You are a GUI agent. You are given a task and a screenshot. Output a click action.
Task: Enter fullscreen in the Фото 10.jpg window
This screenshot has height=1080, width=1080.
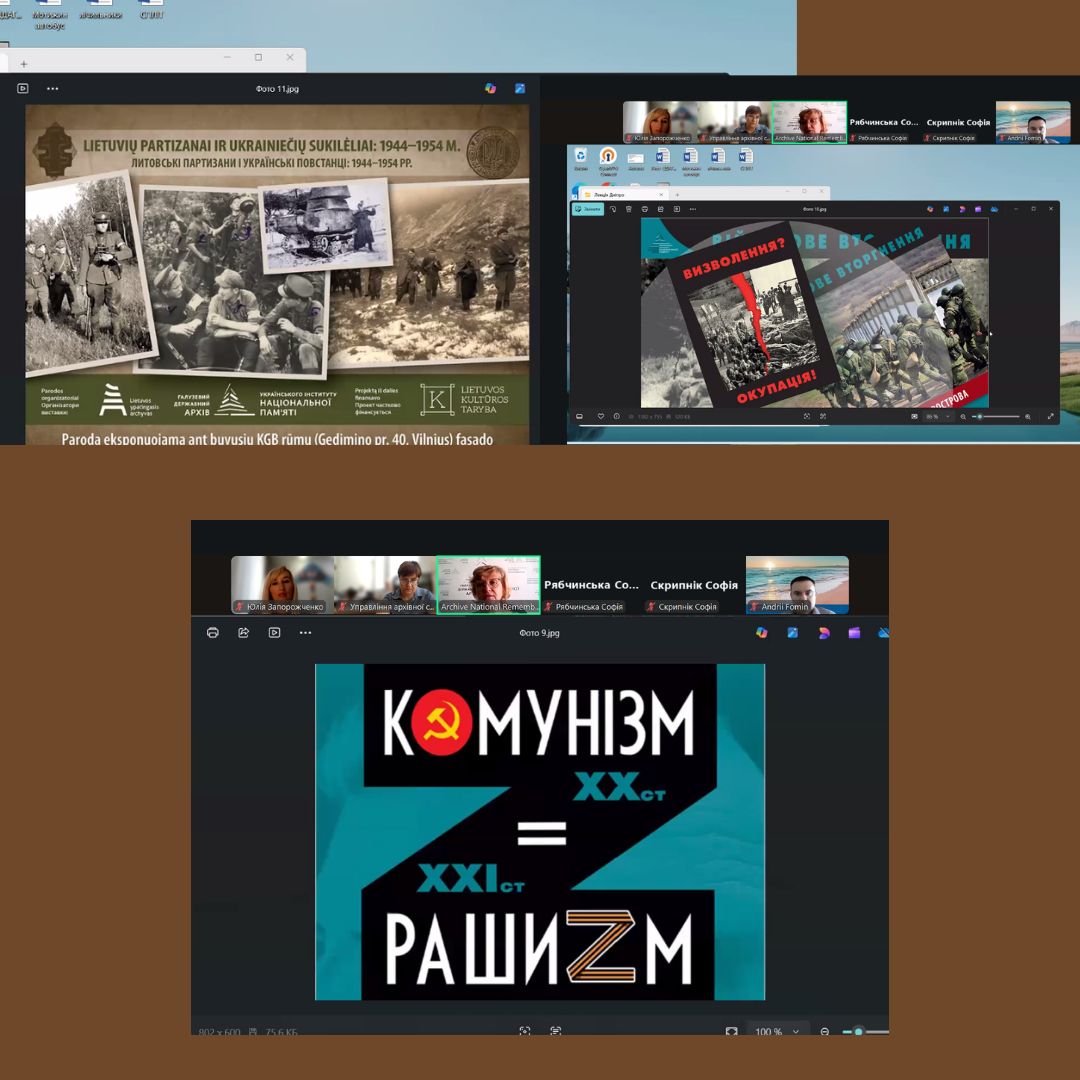pyautogui.click(x=1050, y=416)
